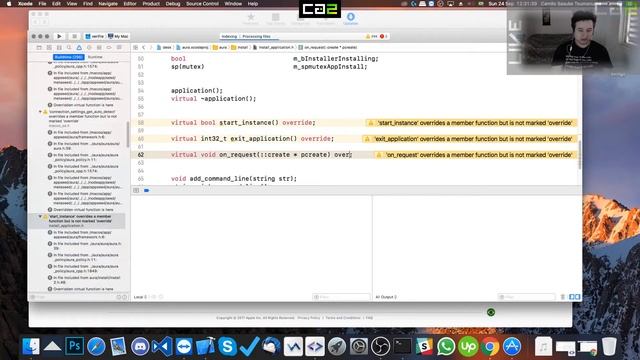The width and height of the screenshot is (640, 360).
Task: Open the Source Control menu
Action: [x=202, y=4]
